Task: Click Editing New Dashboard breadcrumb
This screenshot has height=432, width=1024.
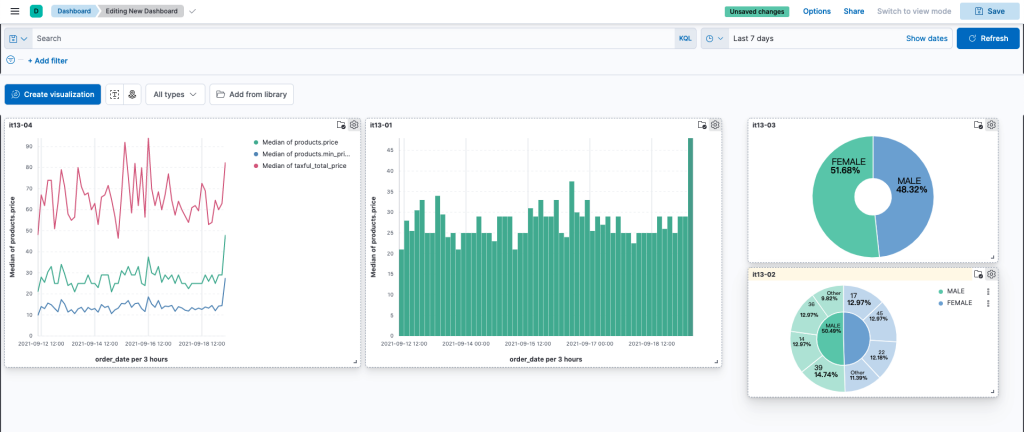Action: tap(142, 11)
